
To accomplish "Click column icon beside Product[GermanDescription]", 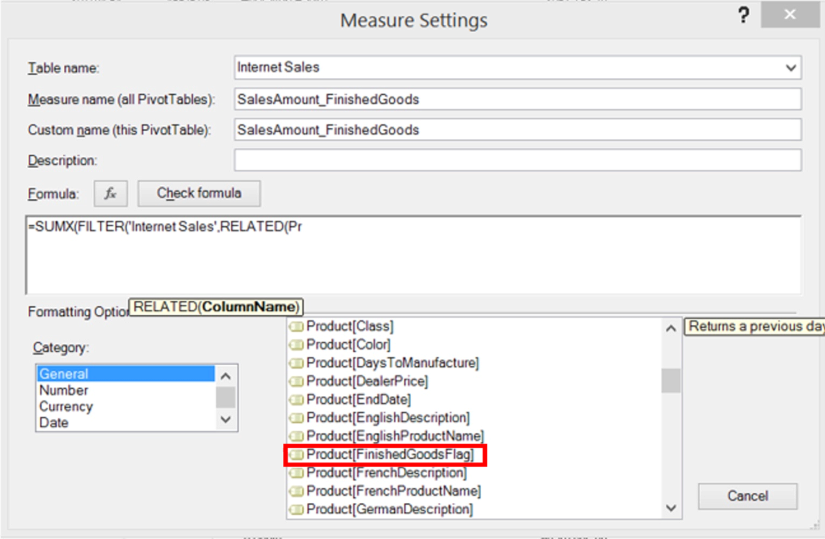I will click(296, 510).
